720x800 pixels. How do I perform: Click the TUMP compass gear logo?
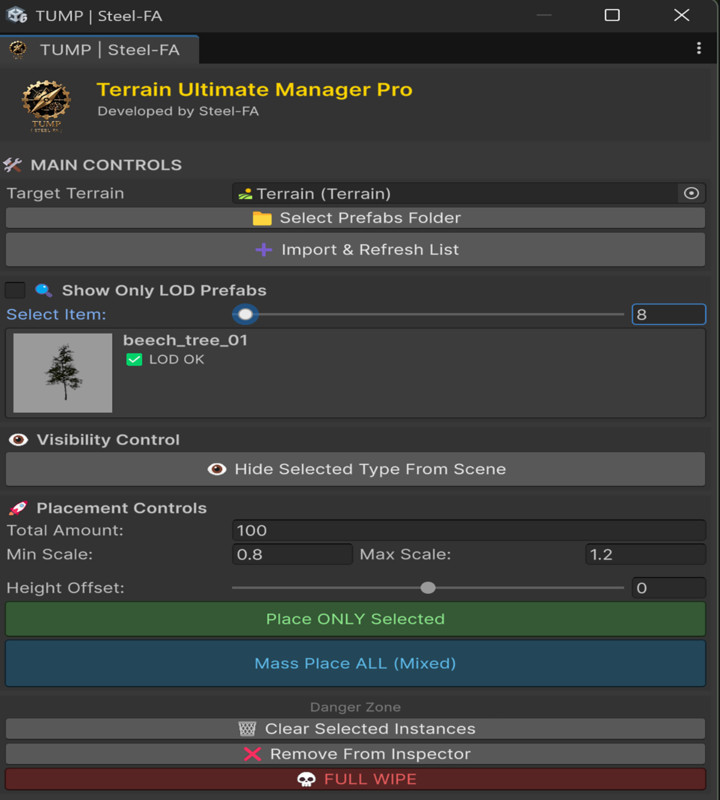(x=46, y=106)
